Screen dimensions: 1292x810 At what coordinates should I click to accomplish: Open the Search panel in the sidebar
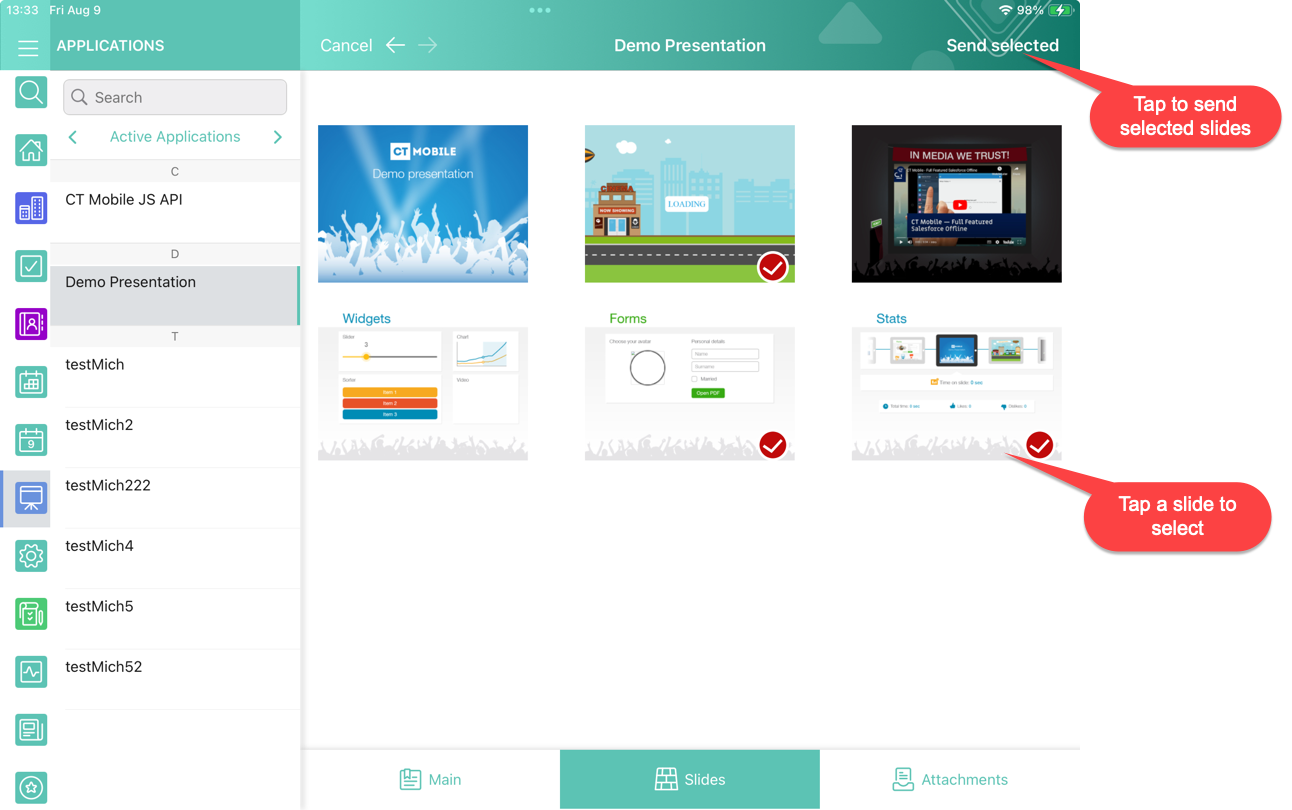click(30, 92)
